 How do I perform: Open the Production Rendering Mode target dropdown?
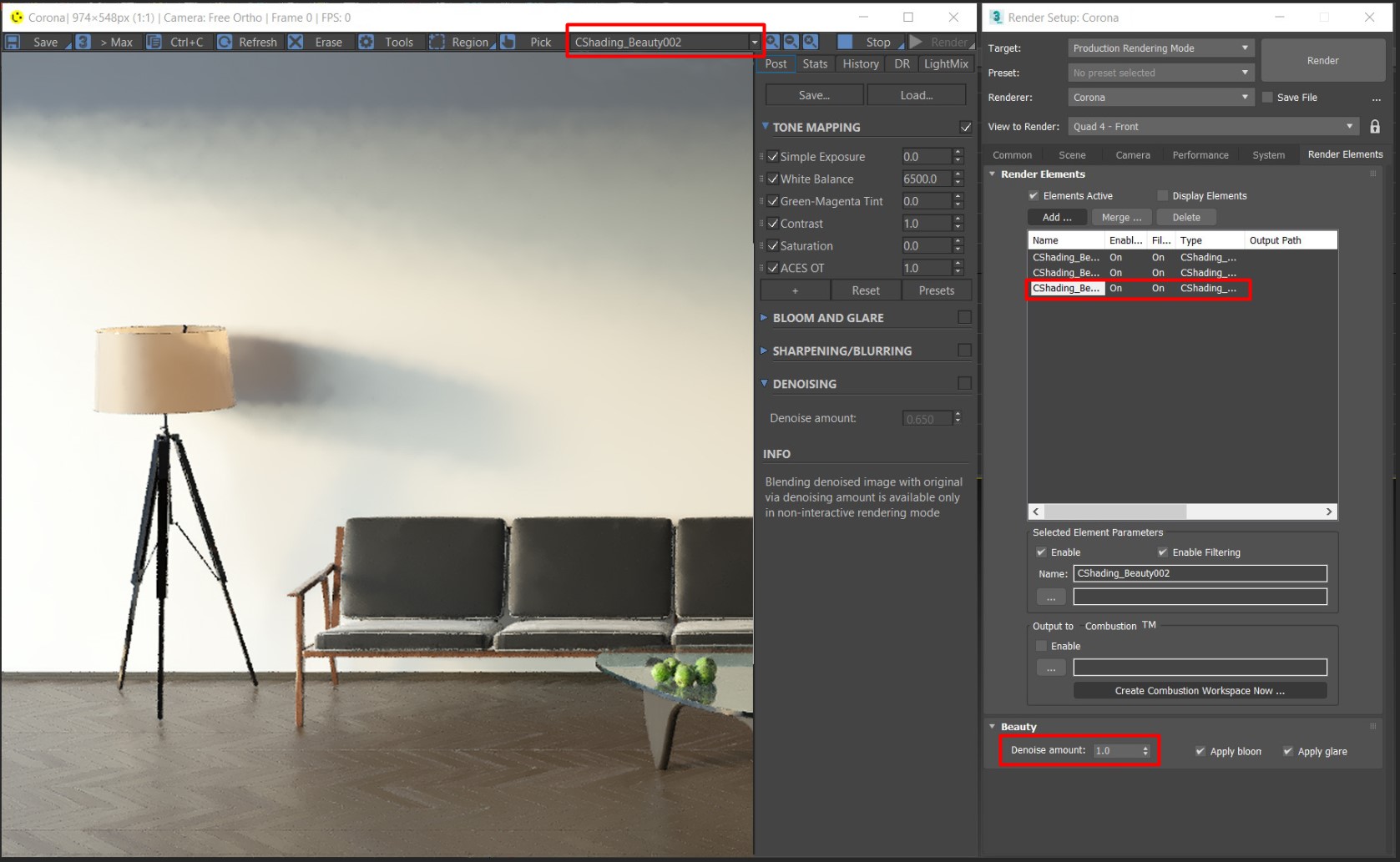pyautogui.click(x=1160, y=48)
